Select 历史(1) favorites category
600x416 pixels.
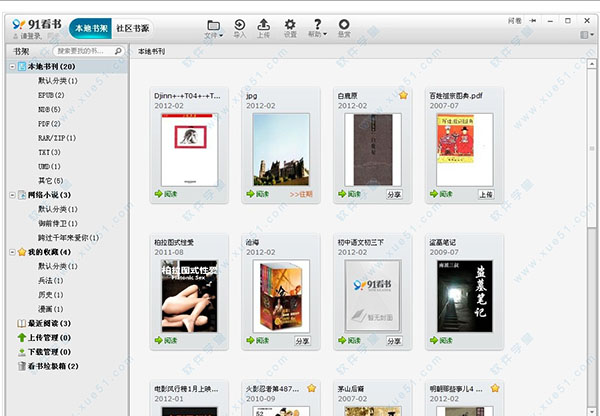click(x=51, y=295)
